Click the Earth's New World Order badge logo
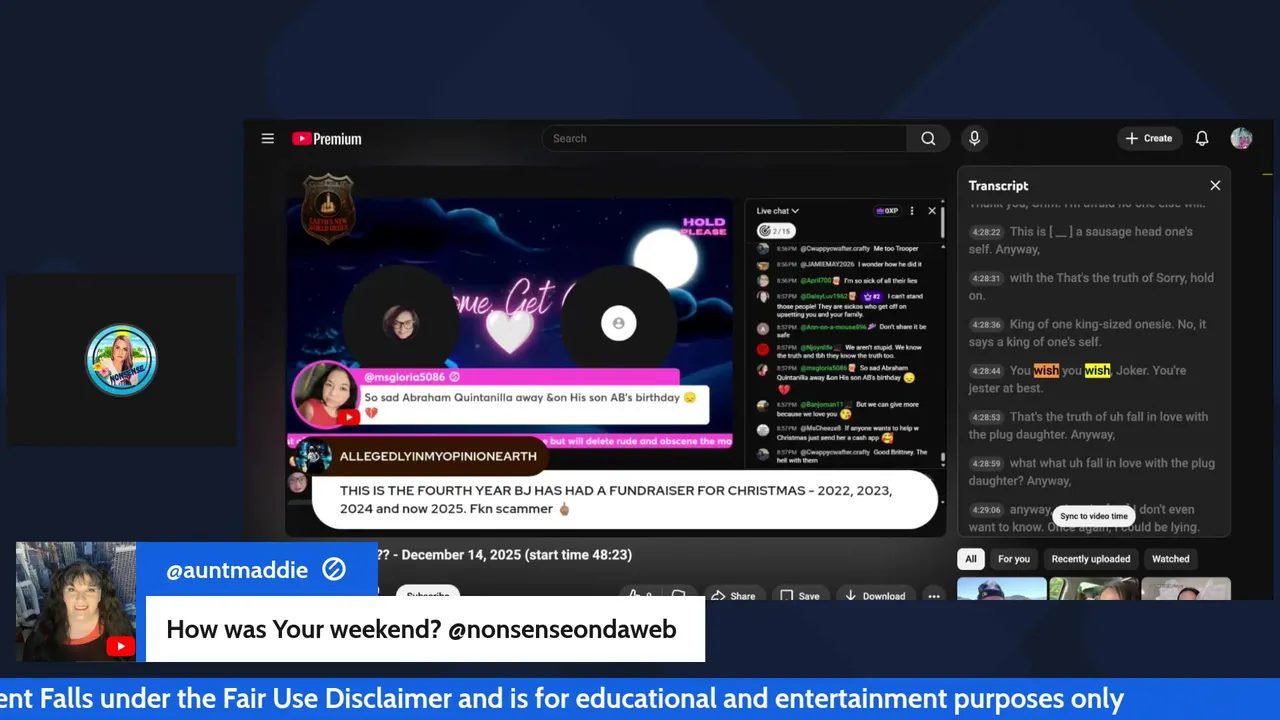Image resolution: width=1280 pixels, height=720 pixels. (328, 208)
